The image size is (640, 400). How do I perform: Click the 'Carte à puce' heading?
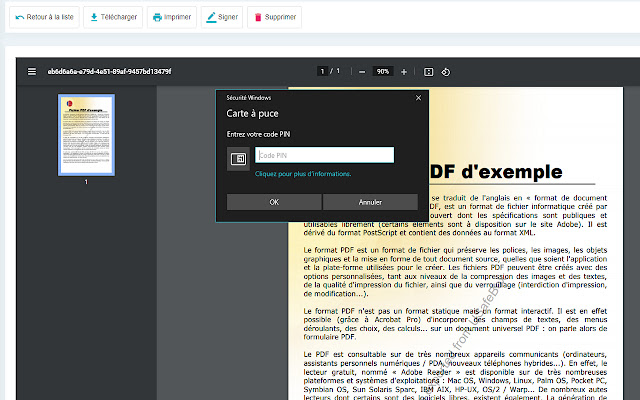(252, 113)
